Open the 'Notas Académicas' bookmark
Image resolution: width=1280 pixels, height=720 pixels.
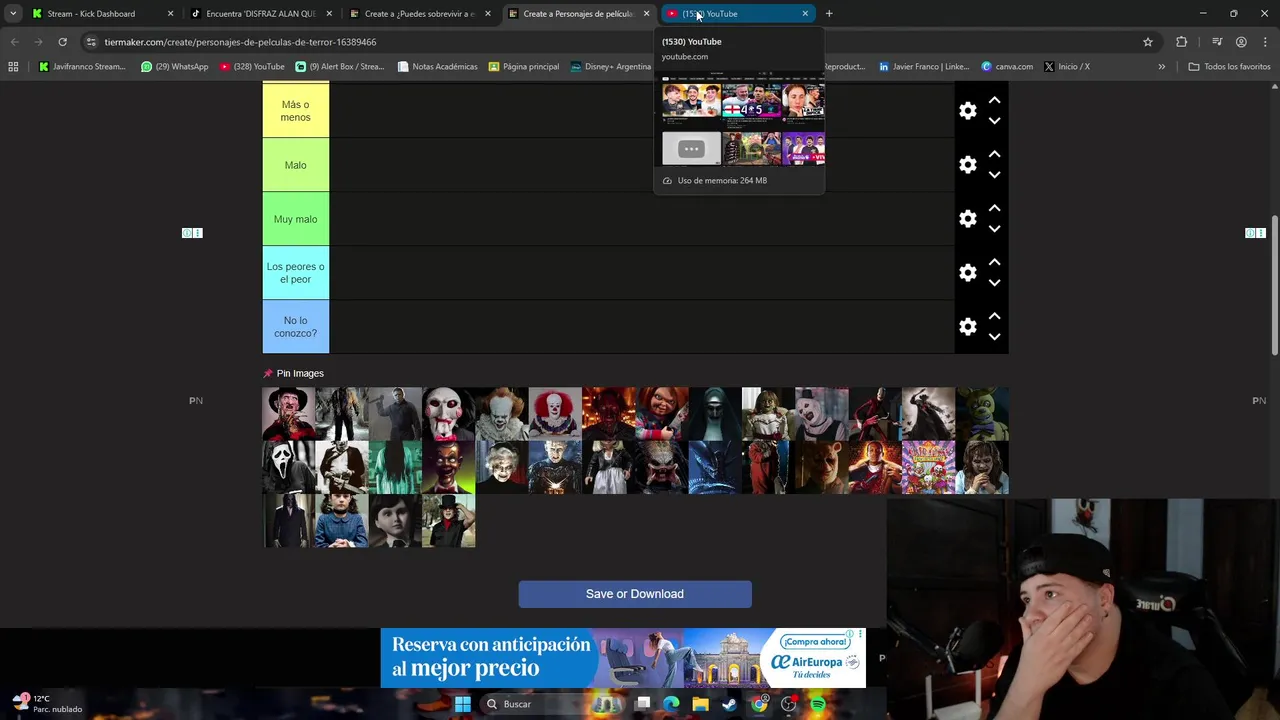click(438, 67)
